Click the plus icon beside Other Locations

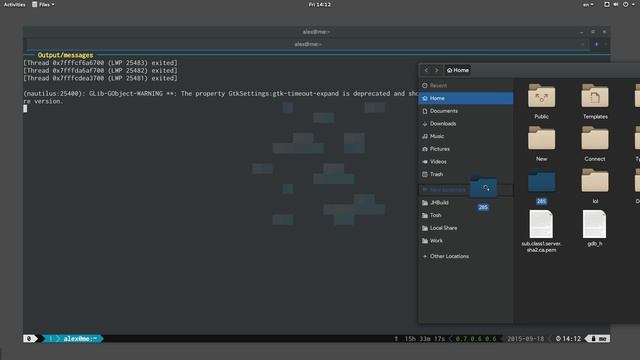tap(425, 256)
